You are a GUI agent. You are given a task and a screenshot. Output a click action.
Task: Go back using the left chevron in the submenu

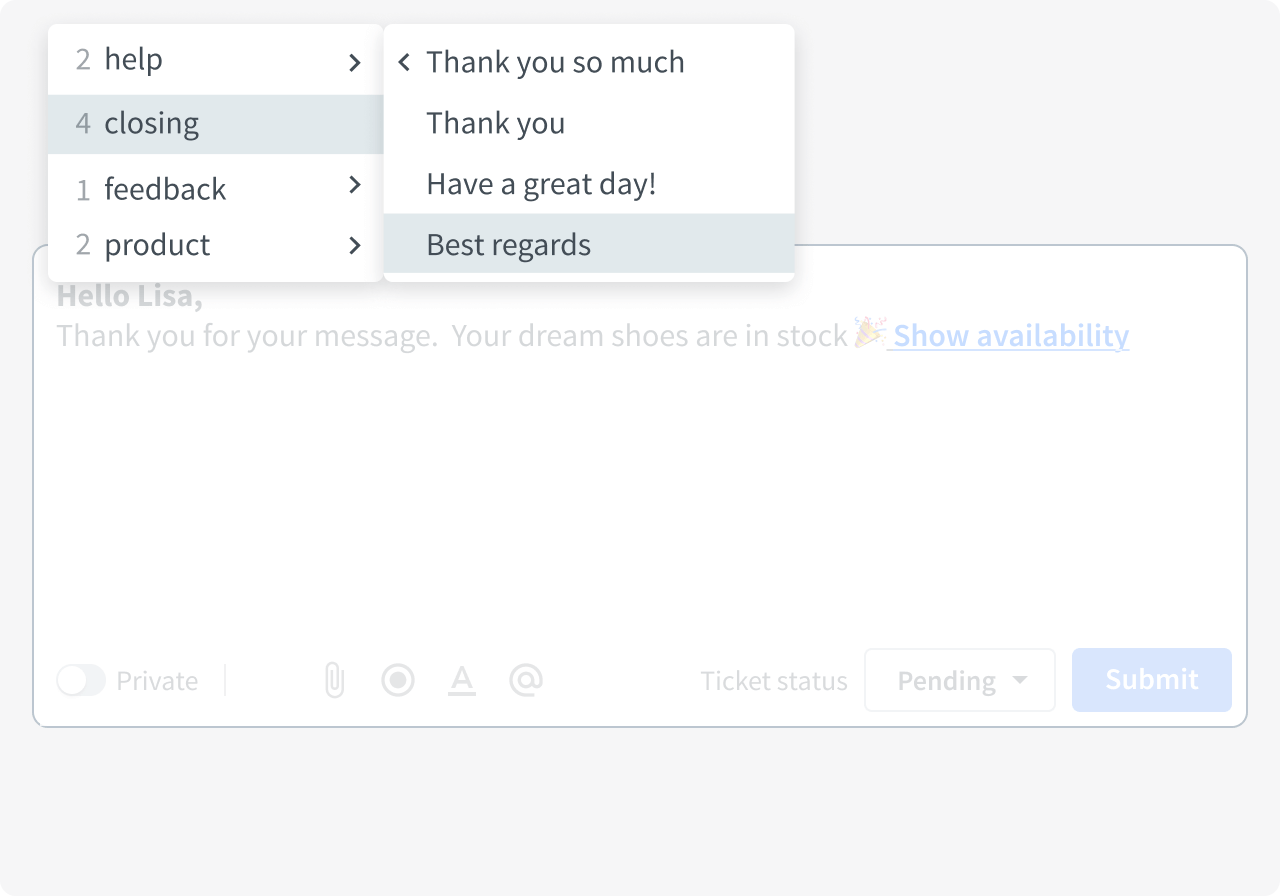pos(403,62)
